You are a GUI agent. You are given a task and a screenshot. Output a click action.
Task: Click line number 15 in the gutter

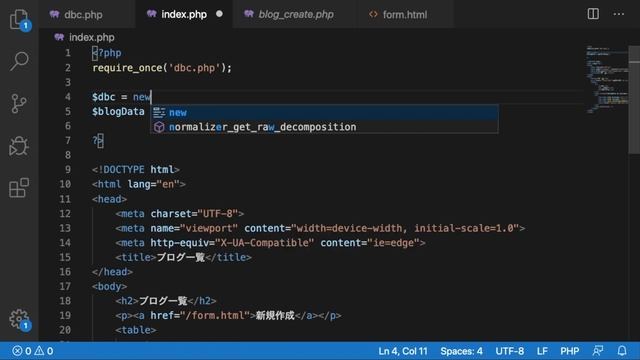pos(65,257)
